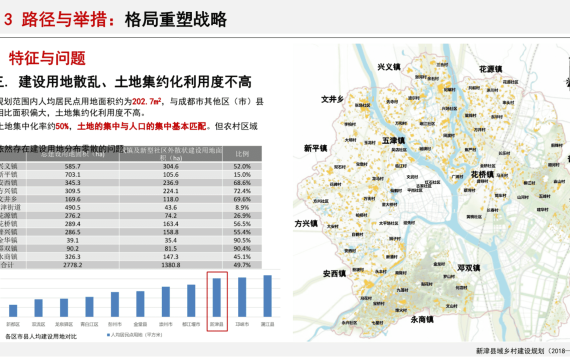Click table cell 326.3
The height and width of the screenshot is (360, 570).
(x=72, y=257)
